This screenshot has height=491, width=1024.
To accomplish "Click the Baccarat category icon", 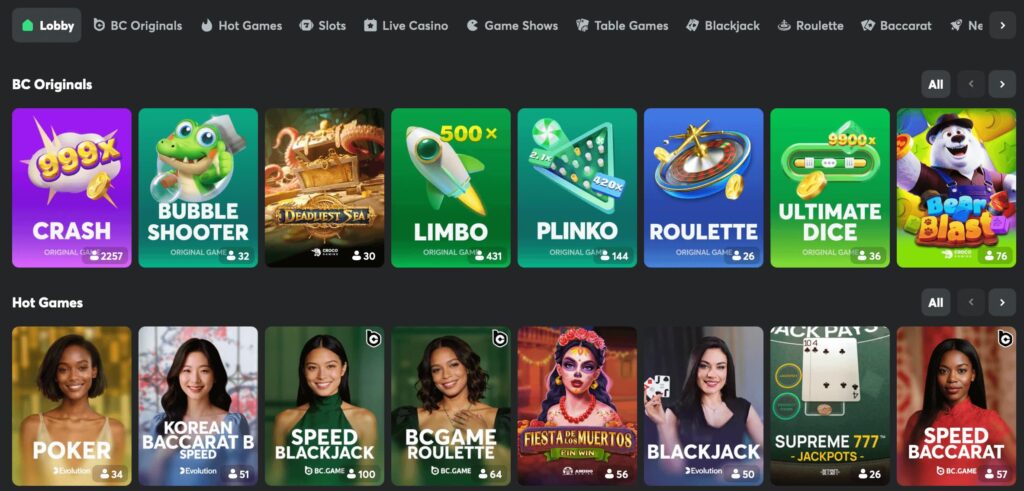I will point(868,25).
